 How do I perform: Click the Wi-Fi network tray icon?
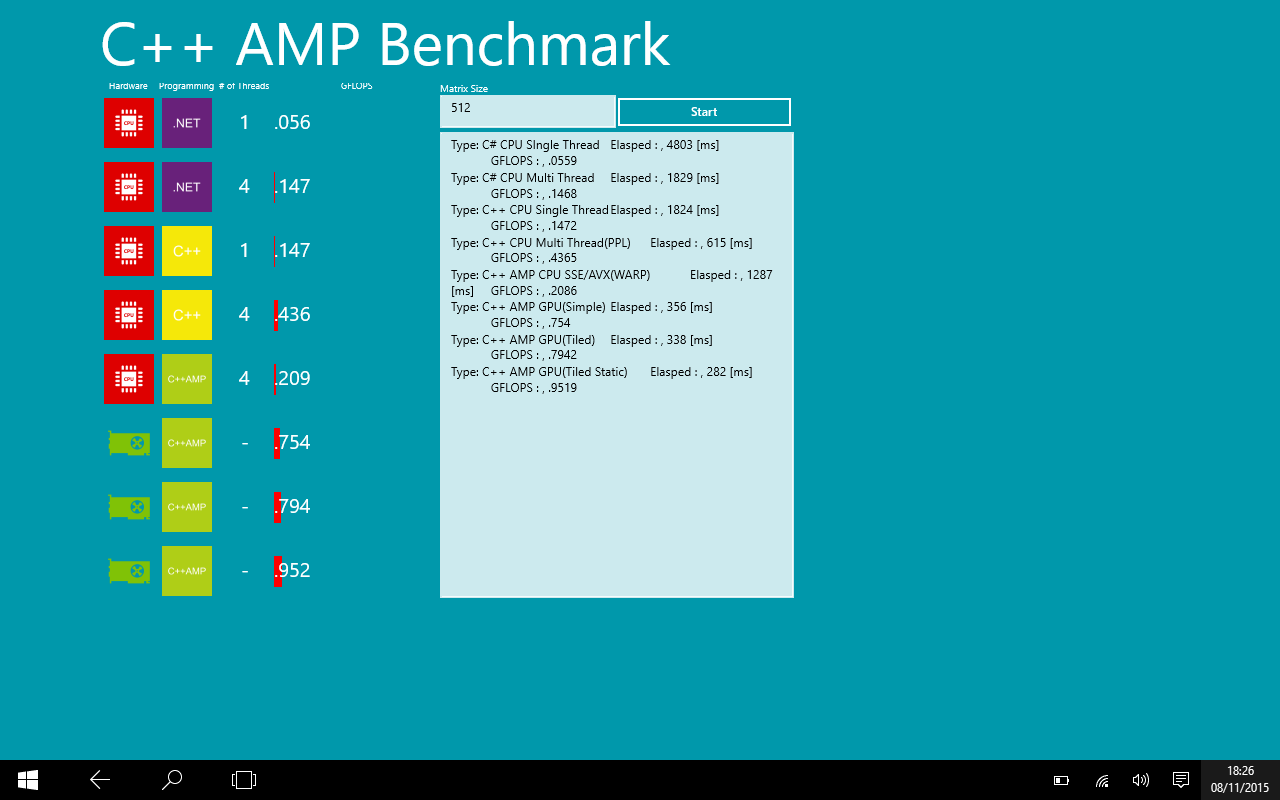coord(1102,780)
